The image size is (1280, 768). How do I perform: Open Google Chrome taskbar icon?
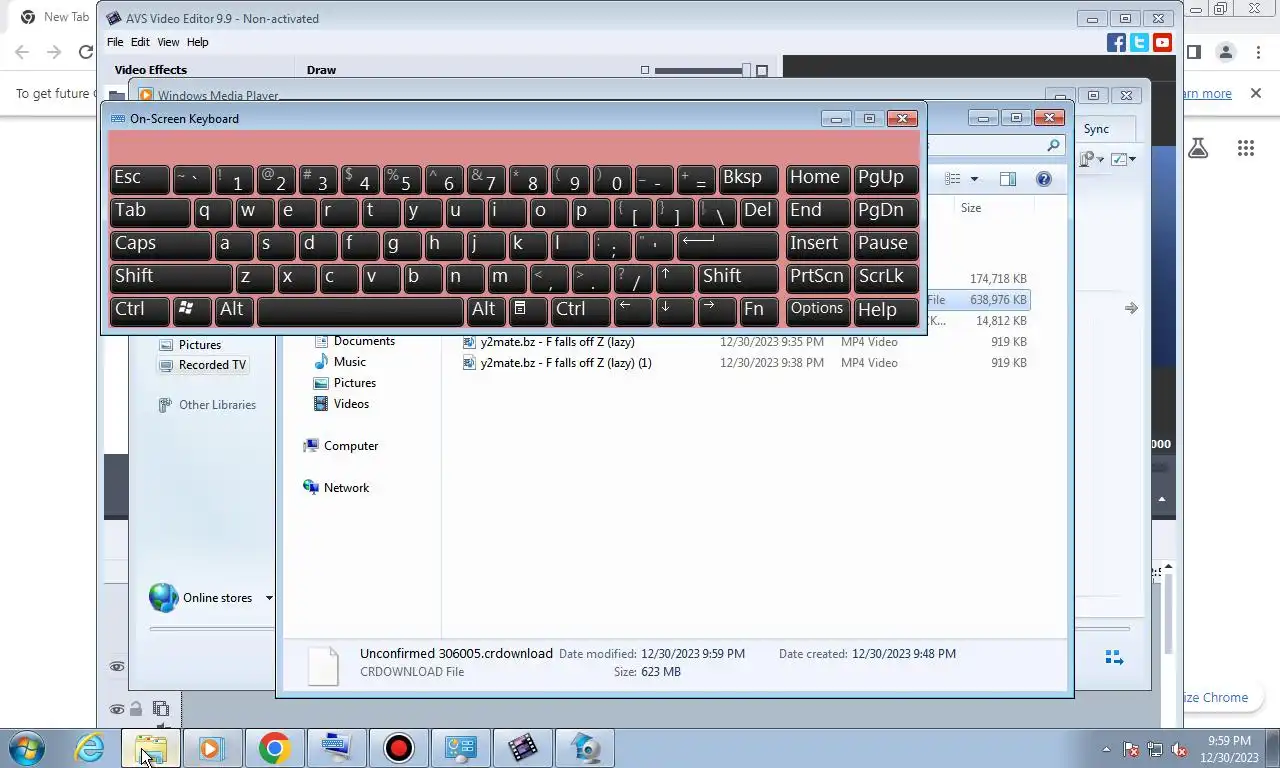tap(274, 748)
